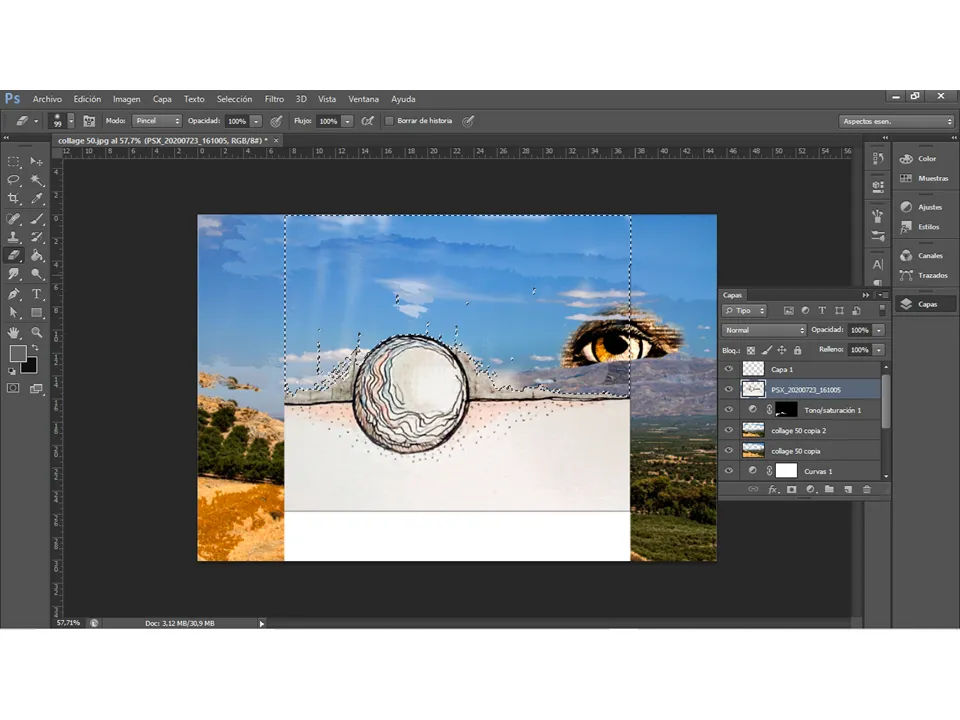
Task: Open the Tipo filter dropdown
Action: [x=744, y=311]
